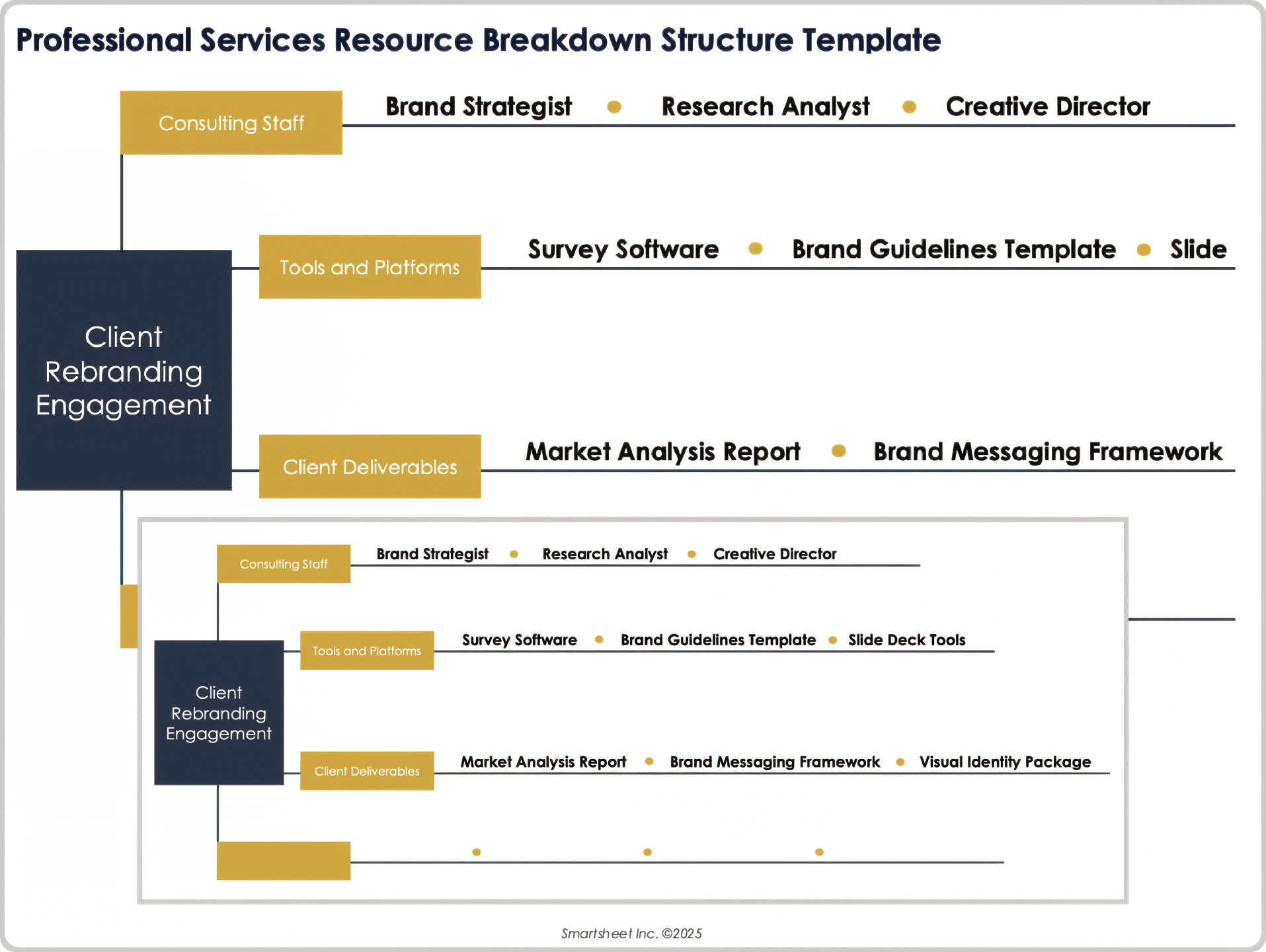Click the Consulting Staff gold box
The height and width of the screenshot is (952, 1266).
(231, 122)
